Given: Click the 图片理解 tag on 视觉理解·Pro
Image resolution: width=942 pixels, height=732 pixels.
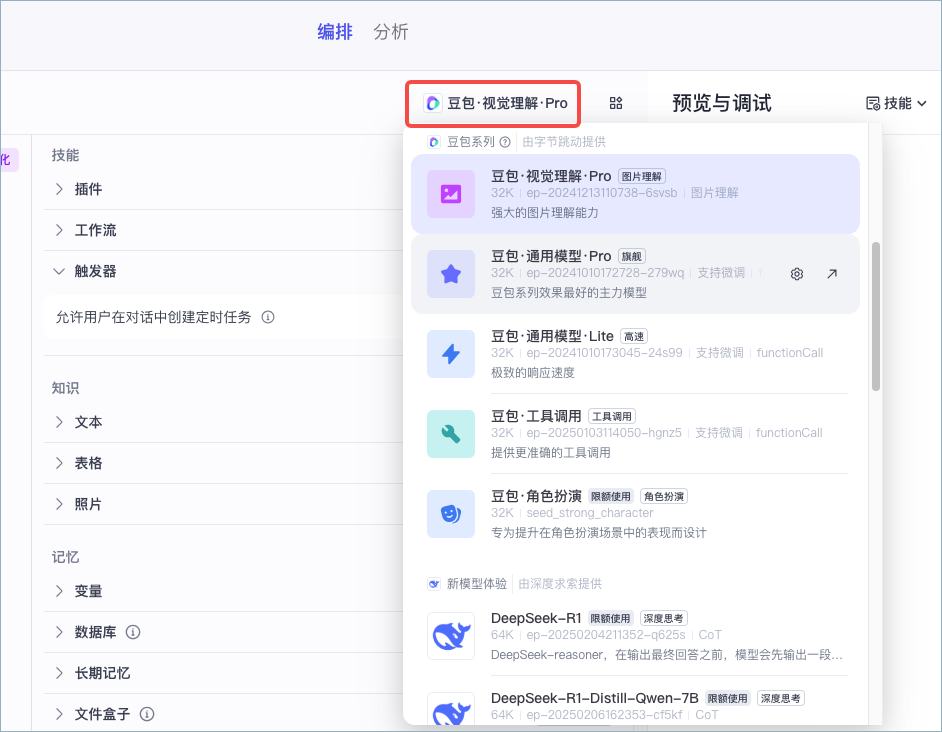Looking at the screenshot, I should pyautogui.click(x=642, y=177).
